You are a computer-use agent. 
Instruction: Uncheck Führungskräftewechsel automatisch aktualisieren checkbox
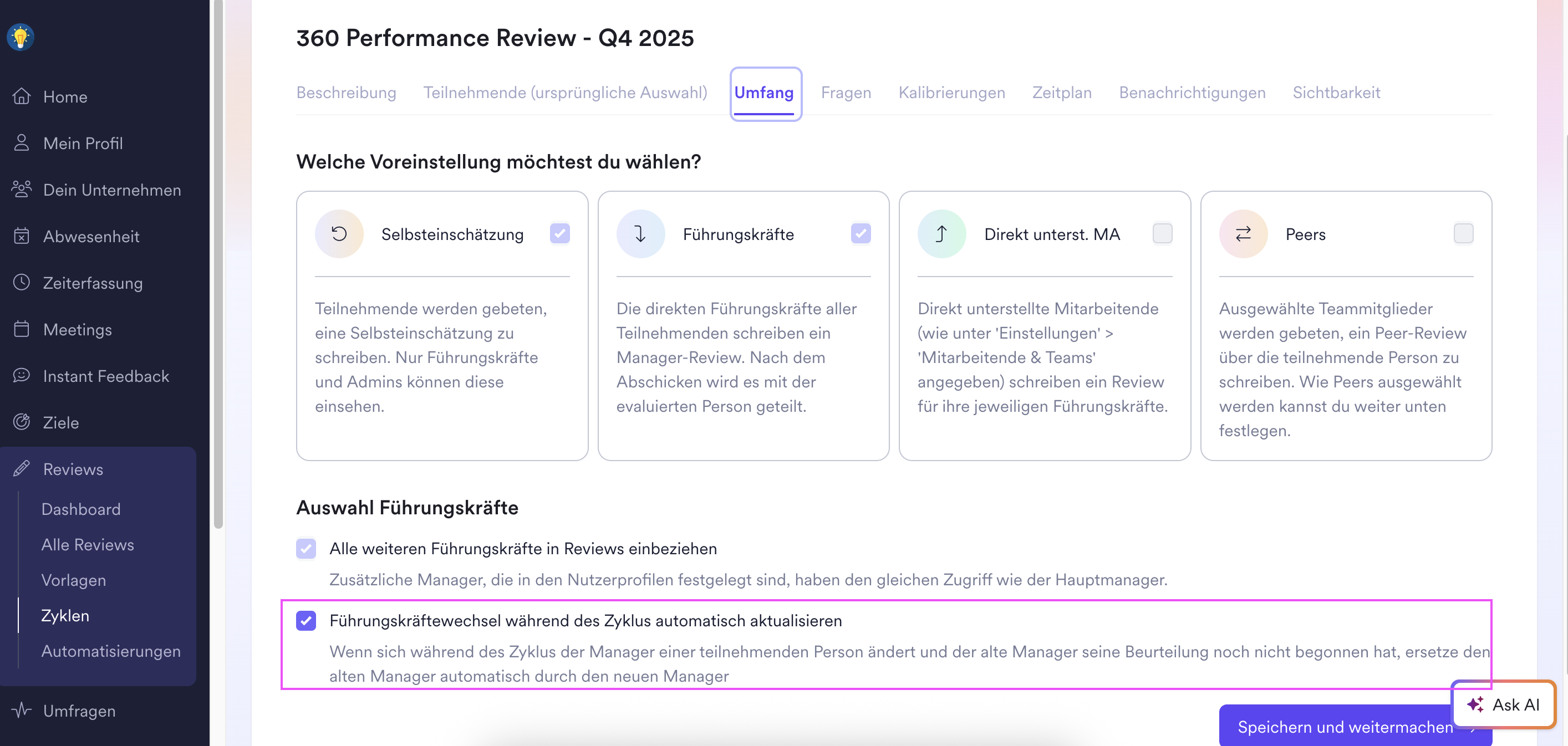pos(306,621)
